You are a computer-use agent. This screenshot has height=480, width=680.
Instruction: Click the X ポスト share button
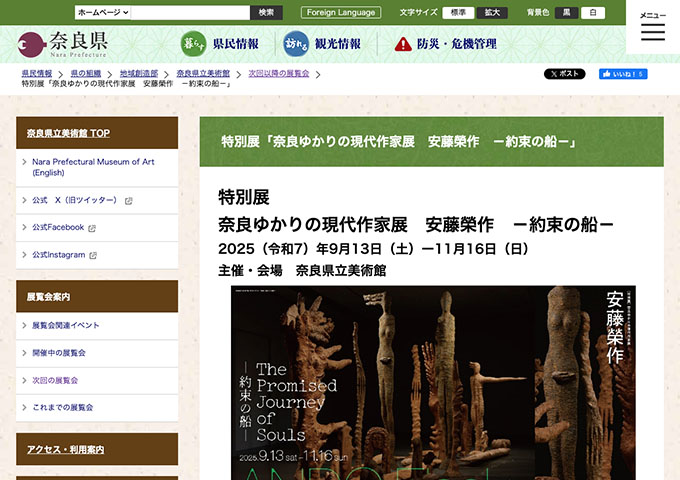(564, 74)
